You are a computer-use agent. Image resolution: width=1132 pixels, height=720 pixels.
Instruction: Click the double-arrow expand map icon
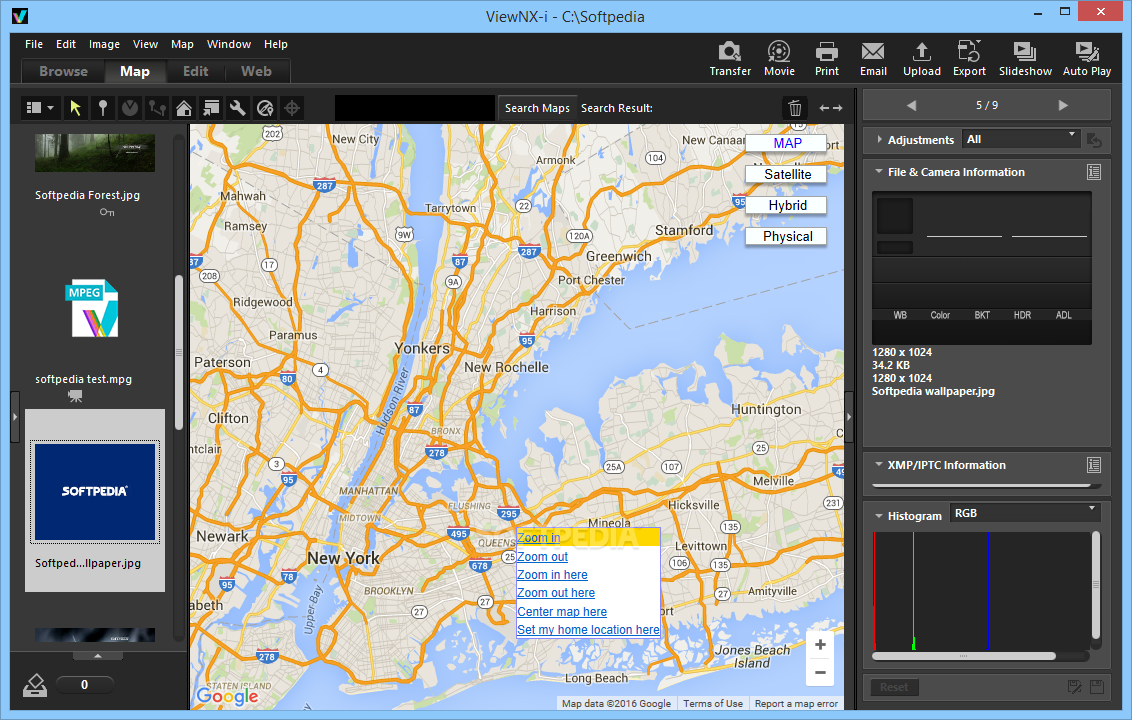[831, 108]
